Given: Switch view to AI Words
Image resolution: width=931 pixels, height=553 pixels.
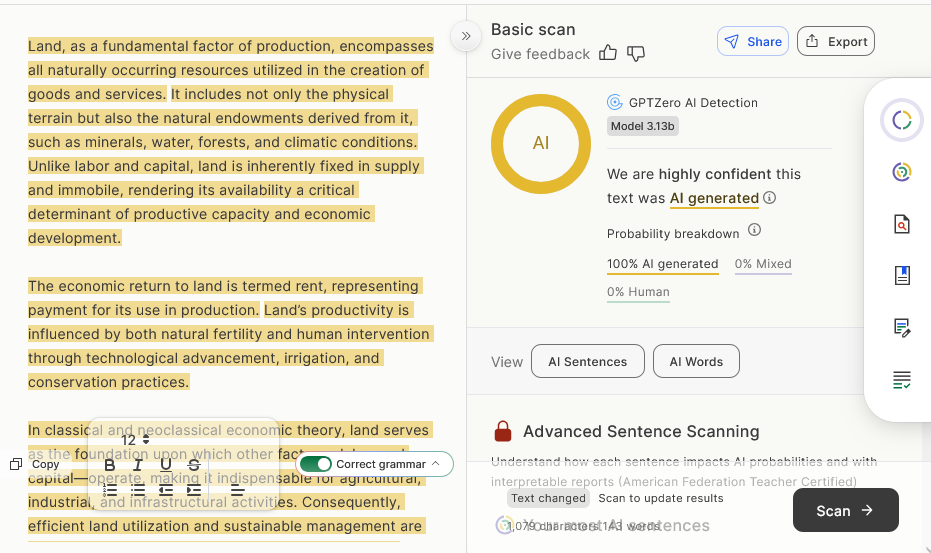Looking at the screenshot, I should [696, 362].
